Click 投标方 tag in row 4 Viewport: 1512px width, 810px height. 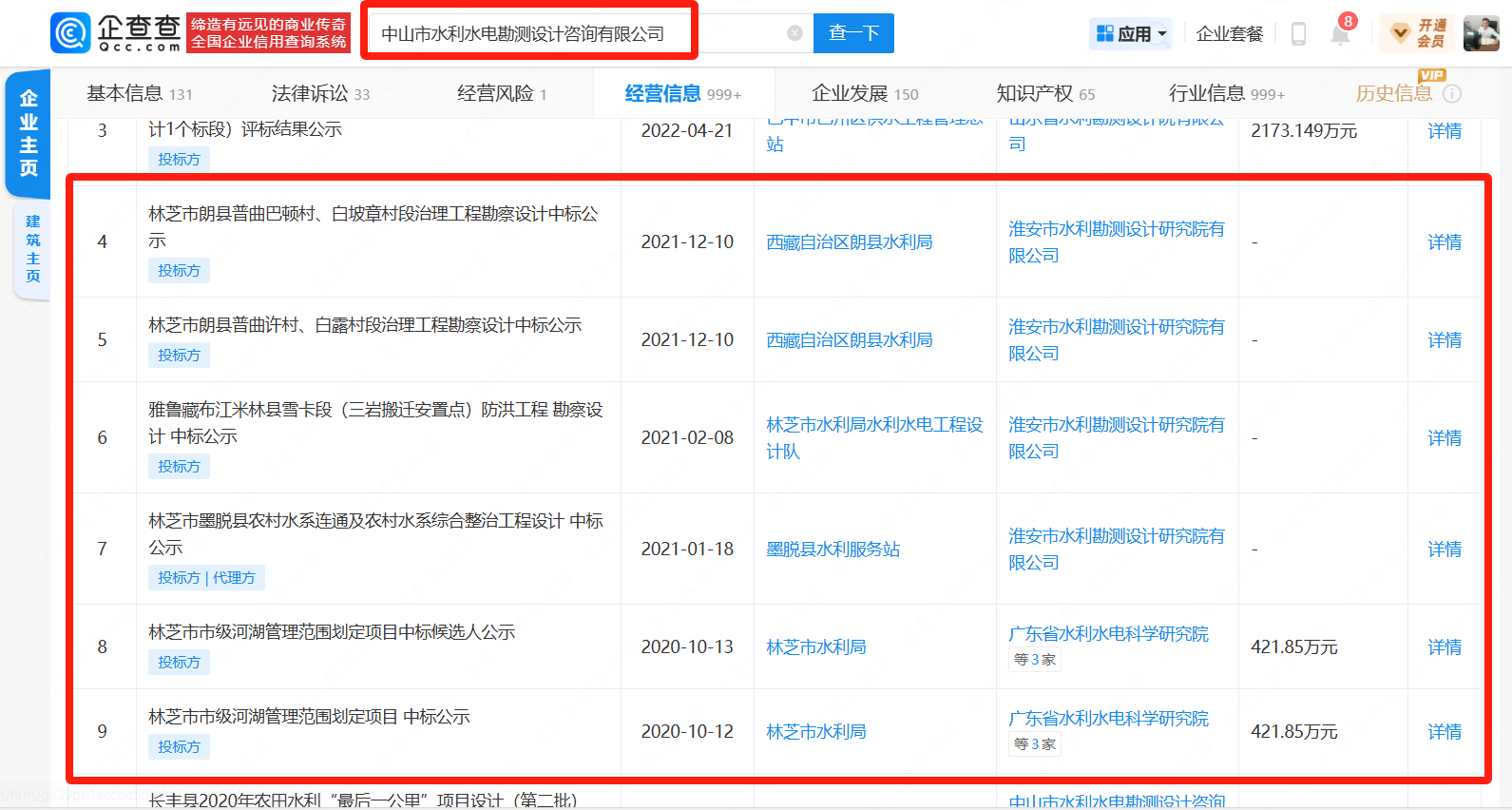pyautogui.click(x=179, y=270)
